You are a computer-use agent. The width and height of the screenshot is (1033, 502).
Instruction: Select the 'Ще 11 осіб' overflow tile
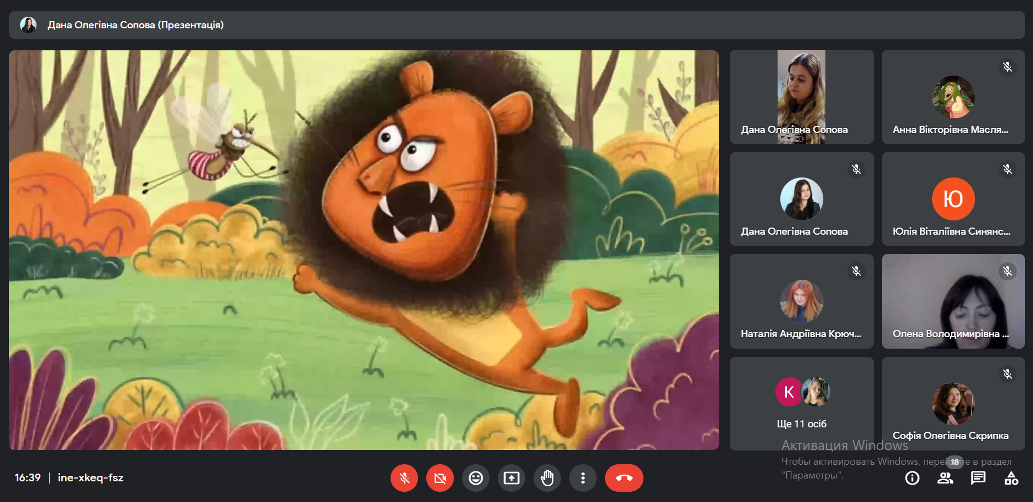tap(801, 403)
